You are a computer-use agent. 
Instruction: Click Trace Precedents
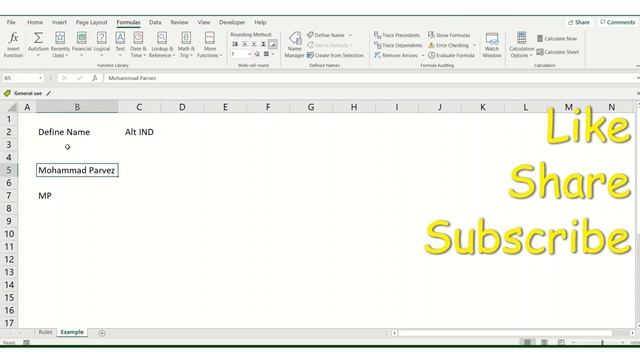pyautogui.click(x=397, y=35)
